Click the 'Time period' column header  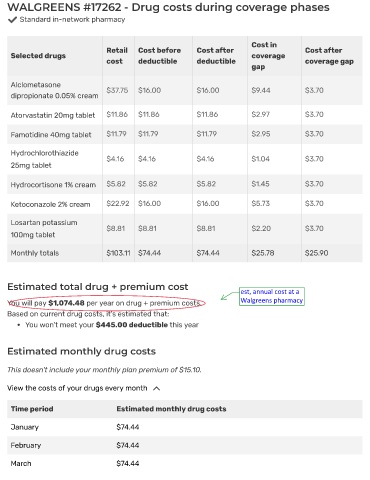coord(32,409)
